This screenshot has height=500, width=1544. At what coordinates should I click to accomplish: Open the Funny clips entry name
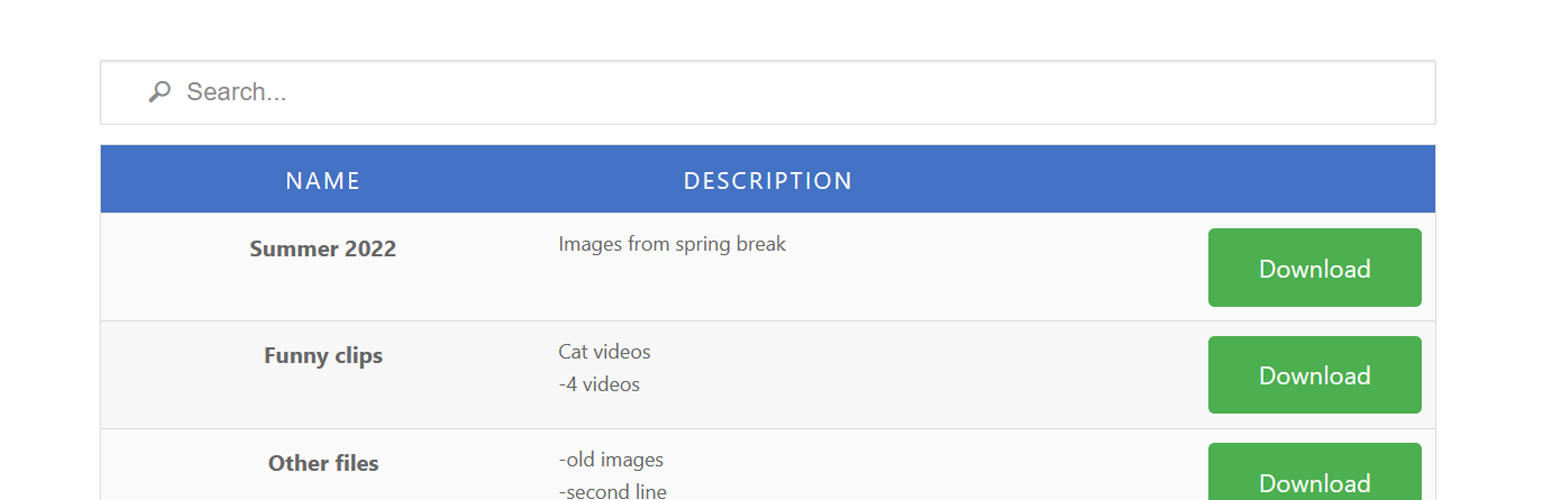click(323, 355)
